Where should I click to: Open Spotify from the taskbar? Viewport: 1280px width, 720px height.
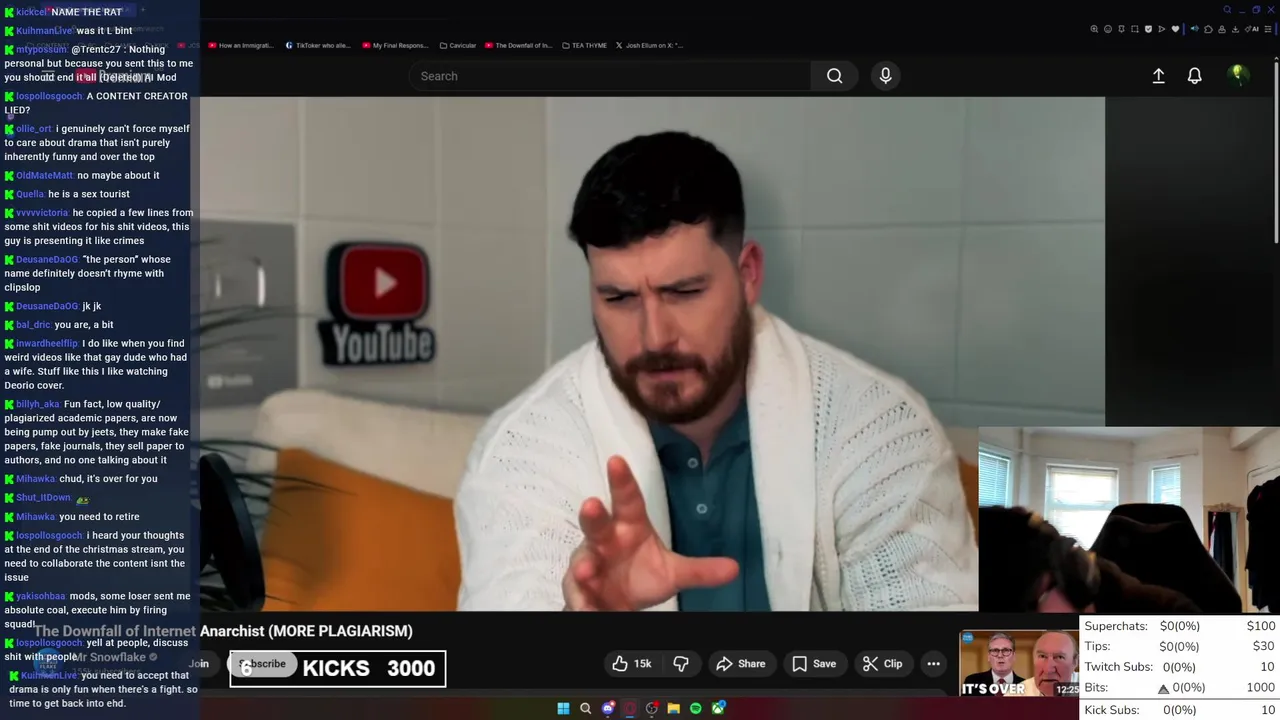(x=696, y=708)
